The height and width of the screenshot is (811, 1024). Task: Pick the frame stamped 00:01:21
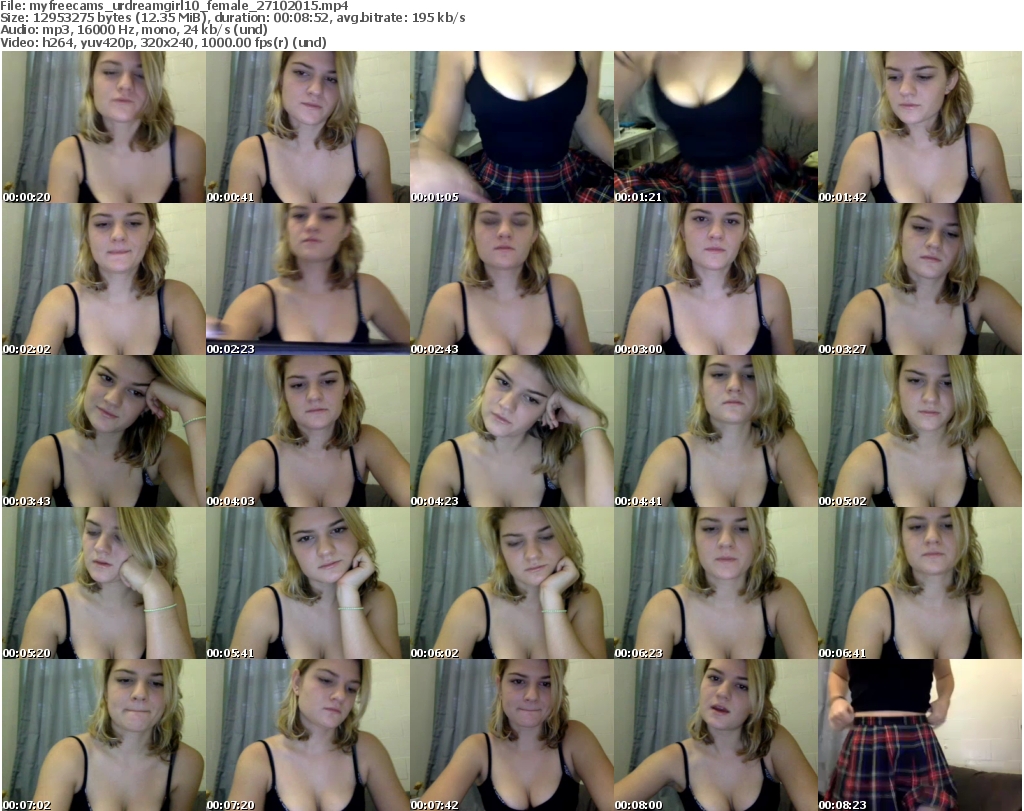click(716, 127)
